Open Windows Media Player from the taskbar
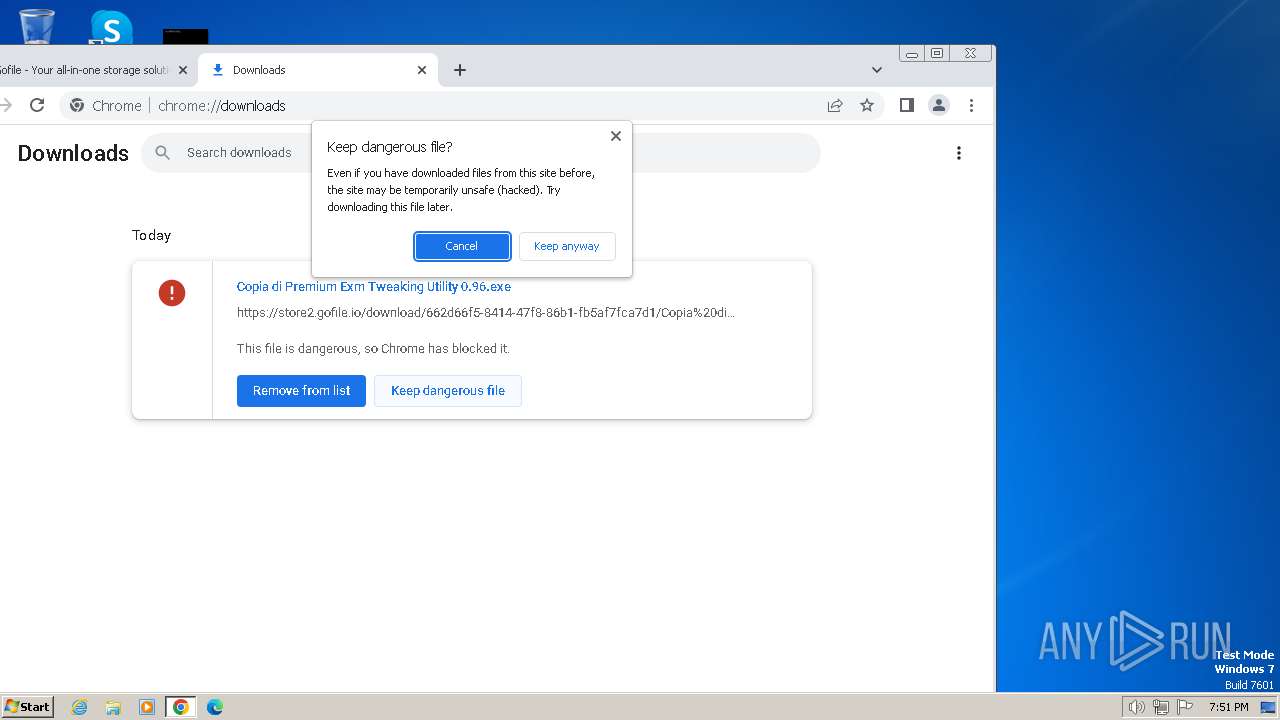The width and height of the screenshot is (1280, 720). [147, 707]
